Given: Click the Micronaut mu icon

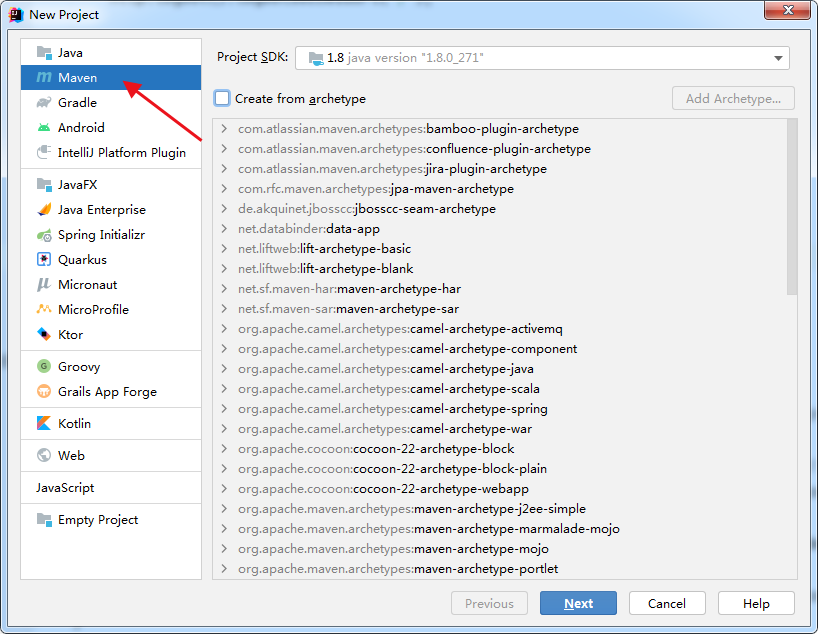Looking at the screenshot, I should click(44, 284).
